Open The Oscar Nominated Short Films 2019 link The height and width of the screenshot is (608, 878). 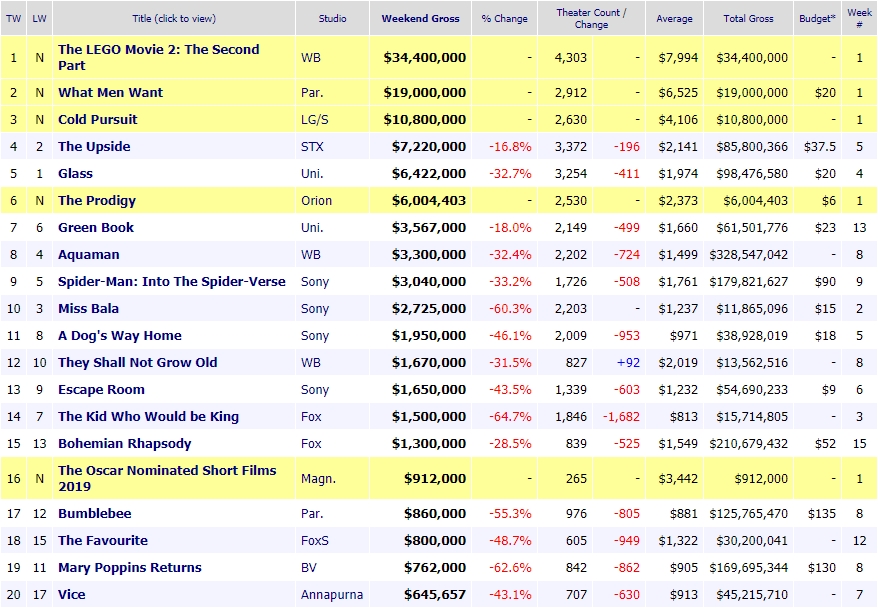[x=167, y=478]
